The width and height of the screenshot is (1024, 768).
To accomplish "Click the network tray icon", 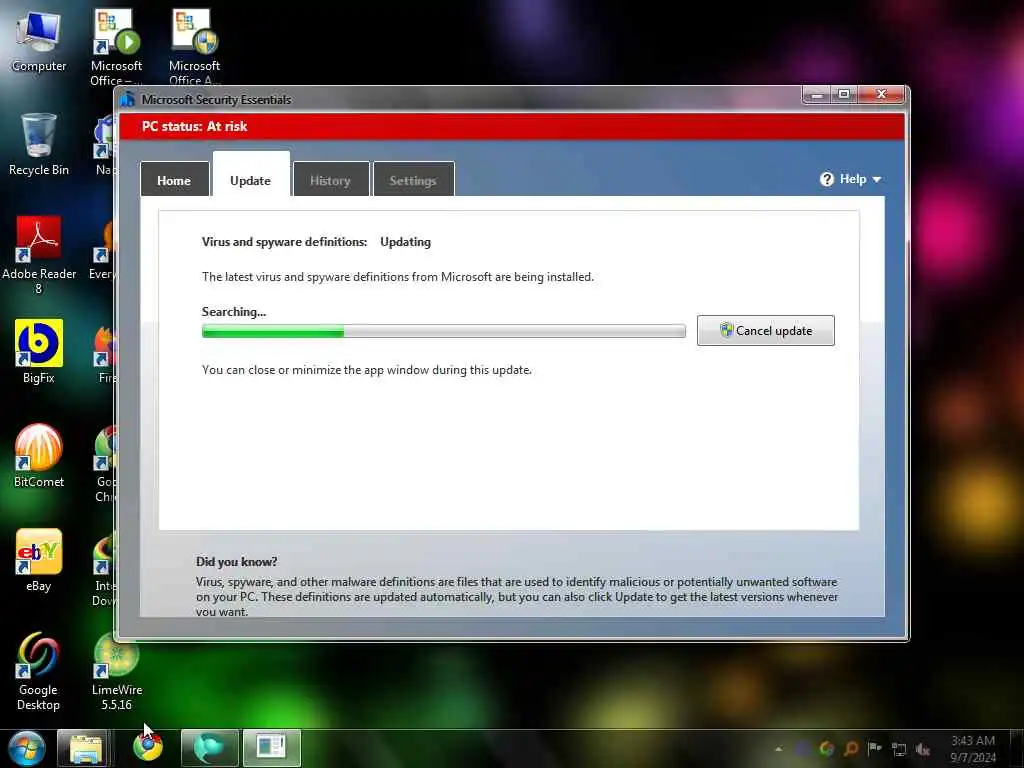I will click(899, 750).
